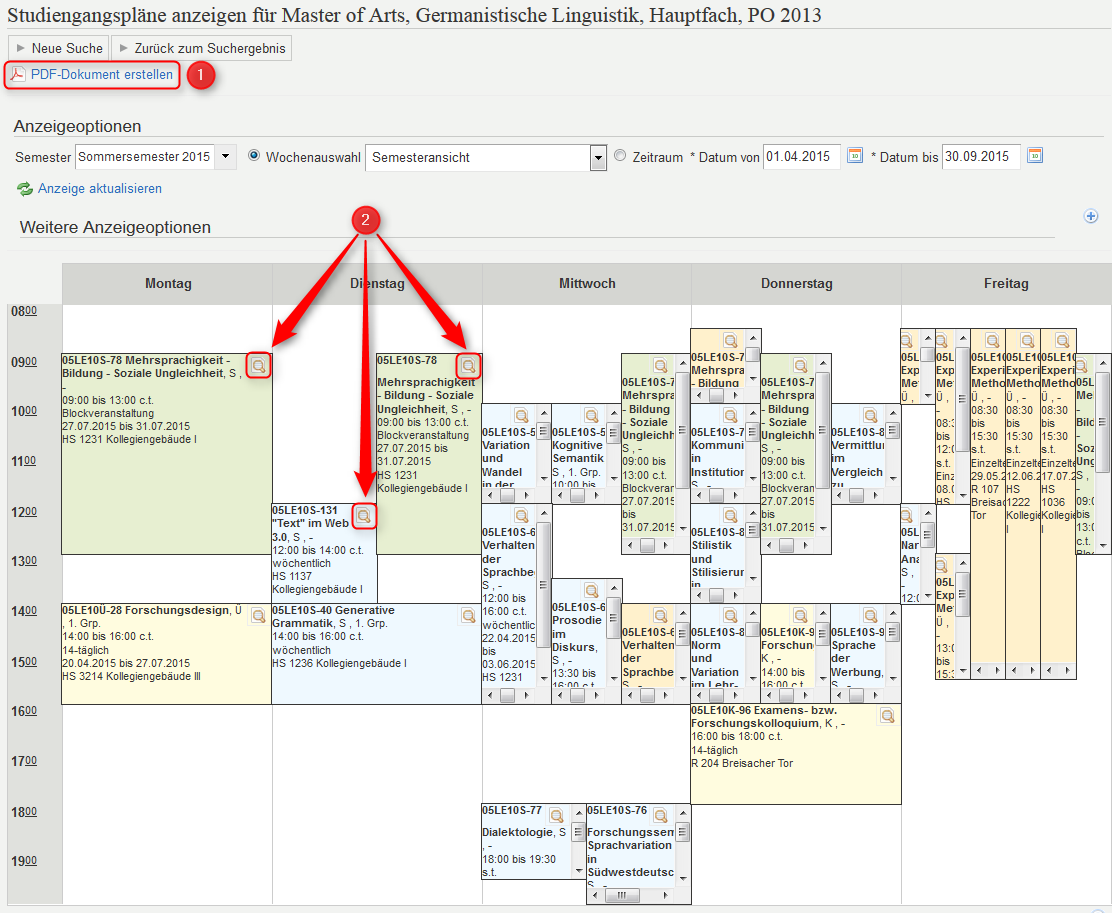Click the Montag column header
Image resolution: width=1112 pixels, height=913 pixels.
coord(168,284)
